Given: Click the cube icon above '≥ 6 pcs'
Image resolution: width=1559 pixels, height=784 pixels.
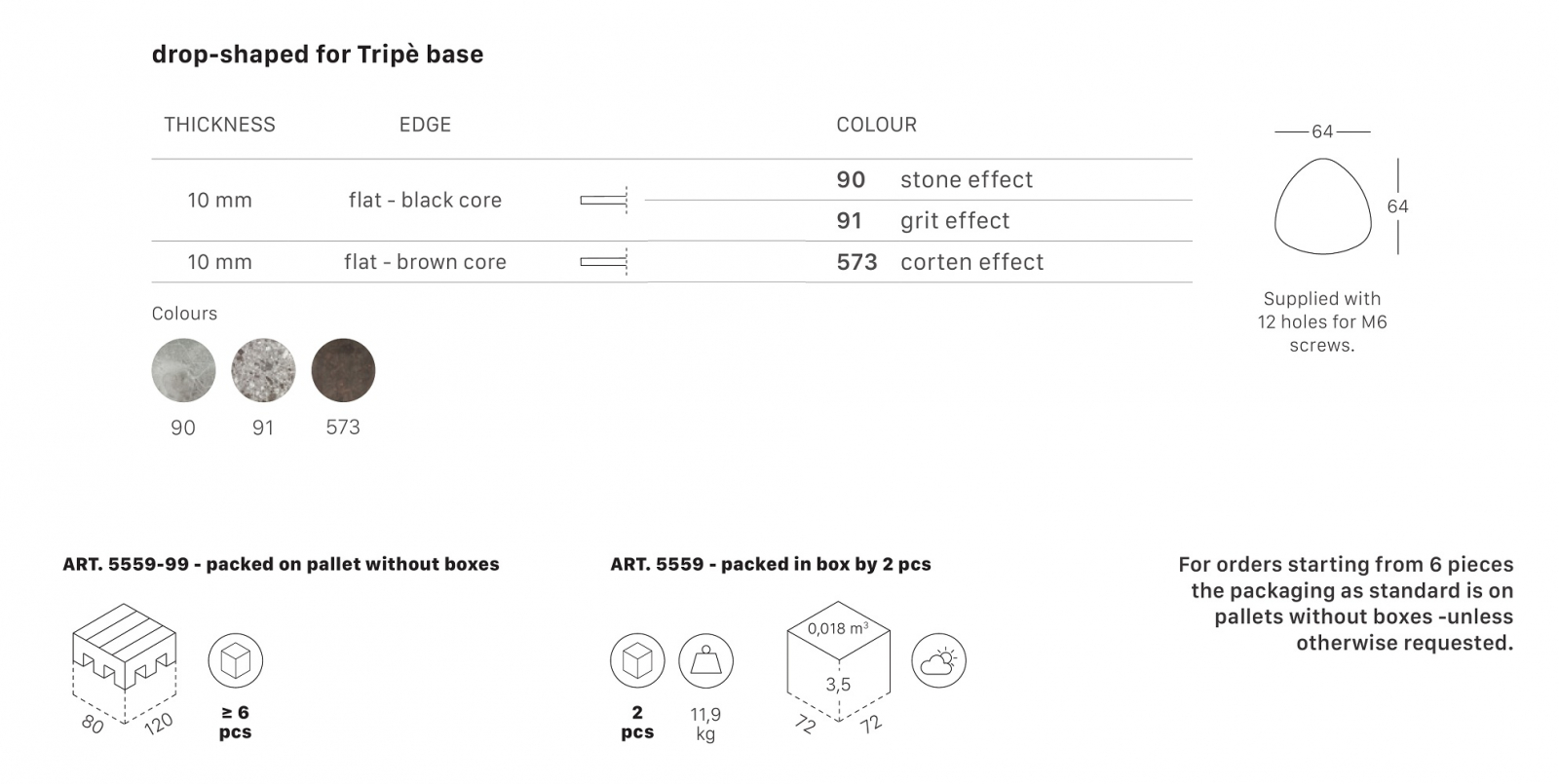Looking at the screenshot, I should point(236,660).
